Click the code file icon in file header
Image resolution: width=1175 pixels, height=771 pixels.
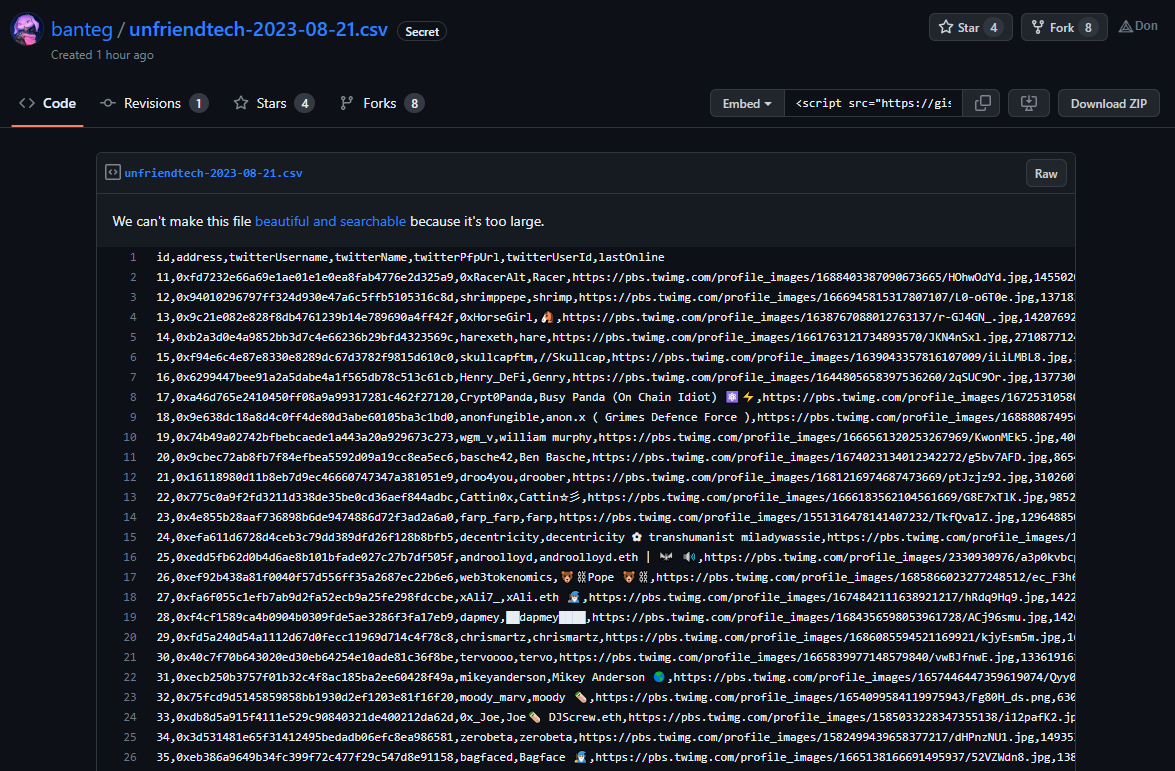[112, 172]
